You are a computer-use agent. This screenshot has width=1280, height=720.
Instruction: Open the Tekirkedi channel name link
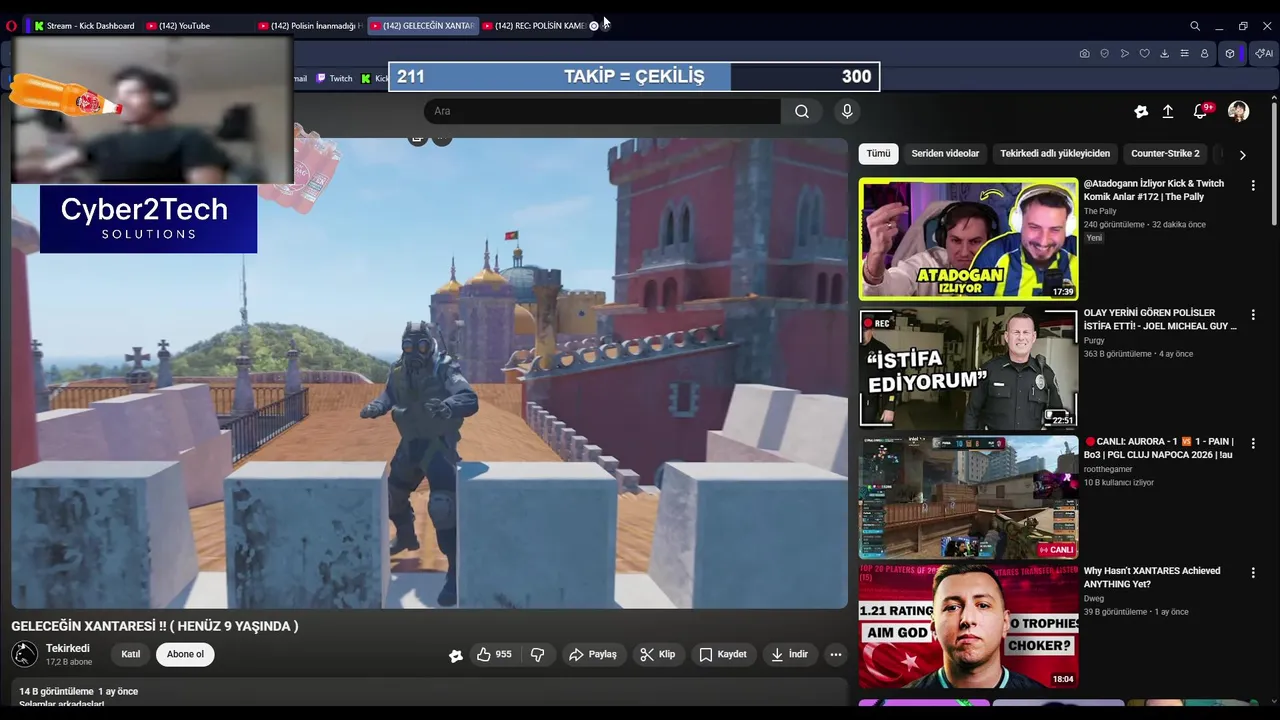67,648
